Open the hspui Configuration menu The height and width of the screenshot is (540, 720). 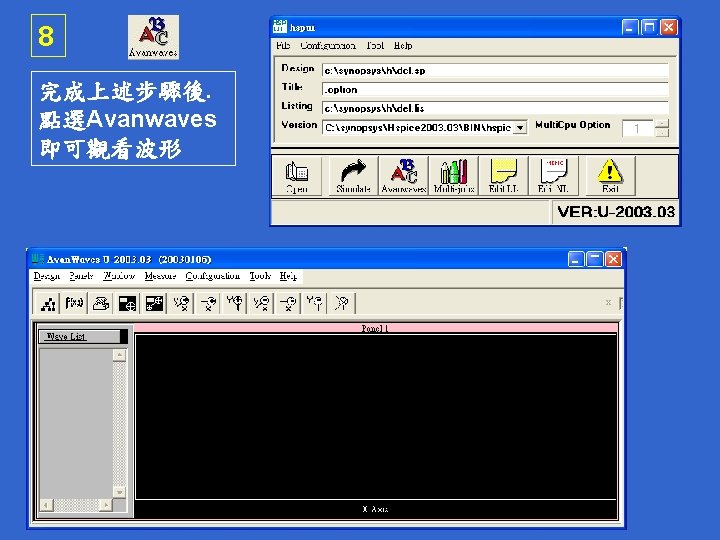[x=328, y=45]
